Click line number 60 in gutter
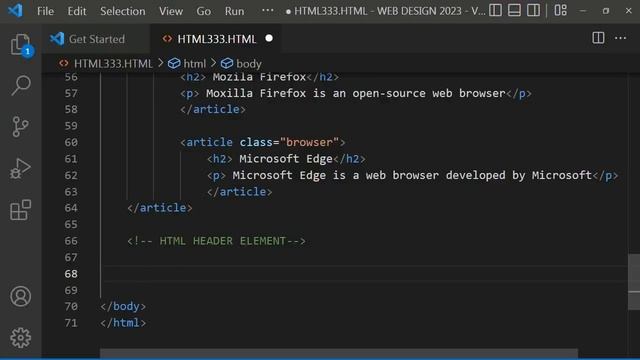 click(71, 142)
